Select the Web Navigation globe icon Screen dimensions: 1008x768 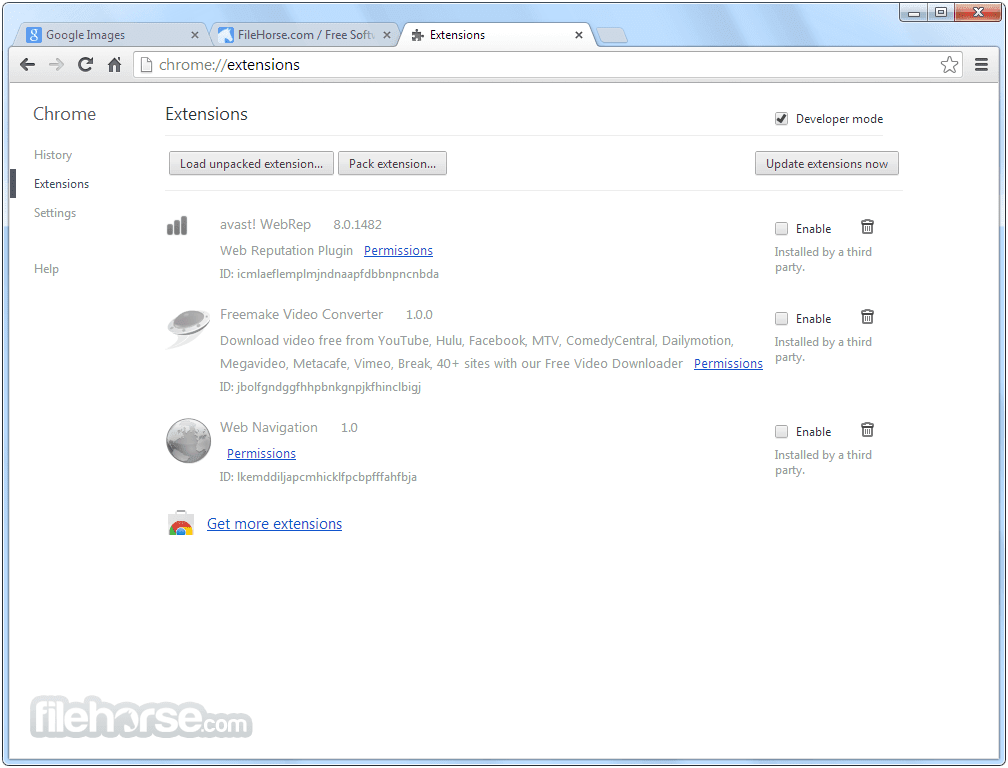pos(188,440)
